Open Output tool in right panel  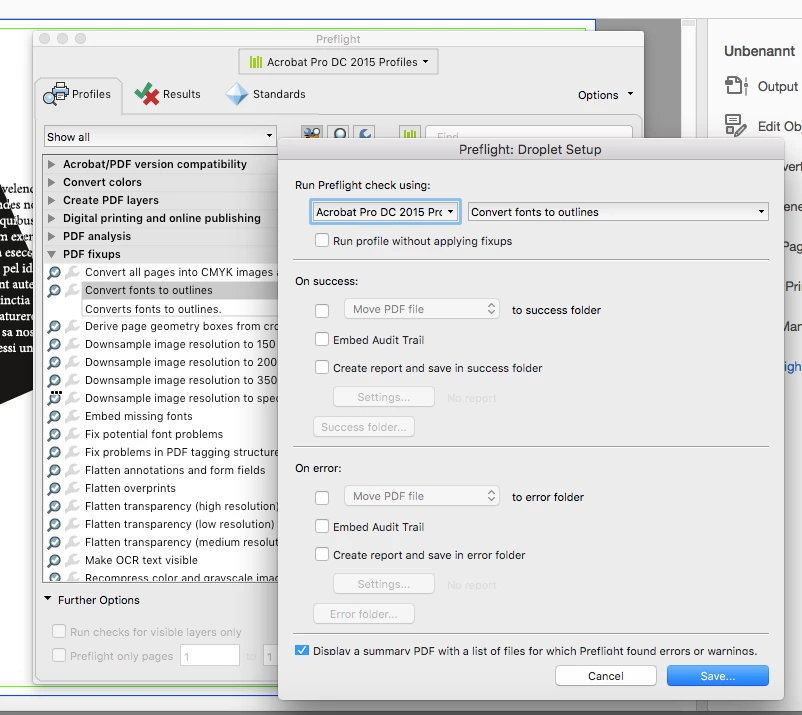coord(761,86)
